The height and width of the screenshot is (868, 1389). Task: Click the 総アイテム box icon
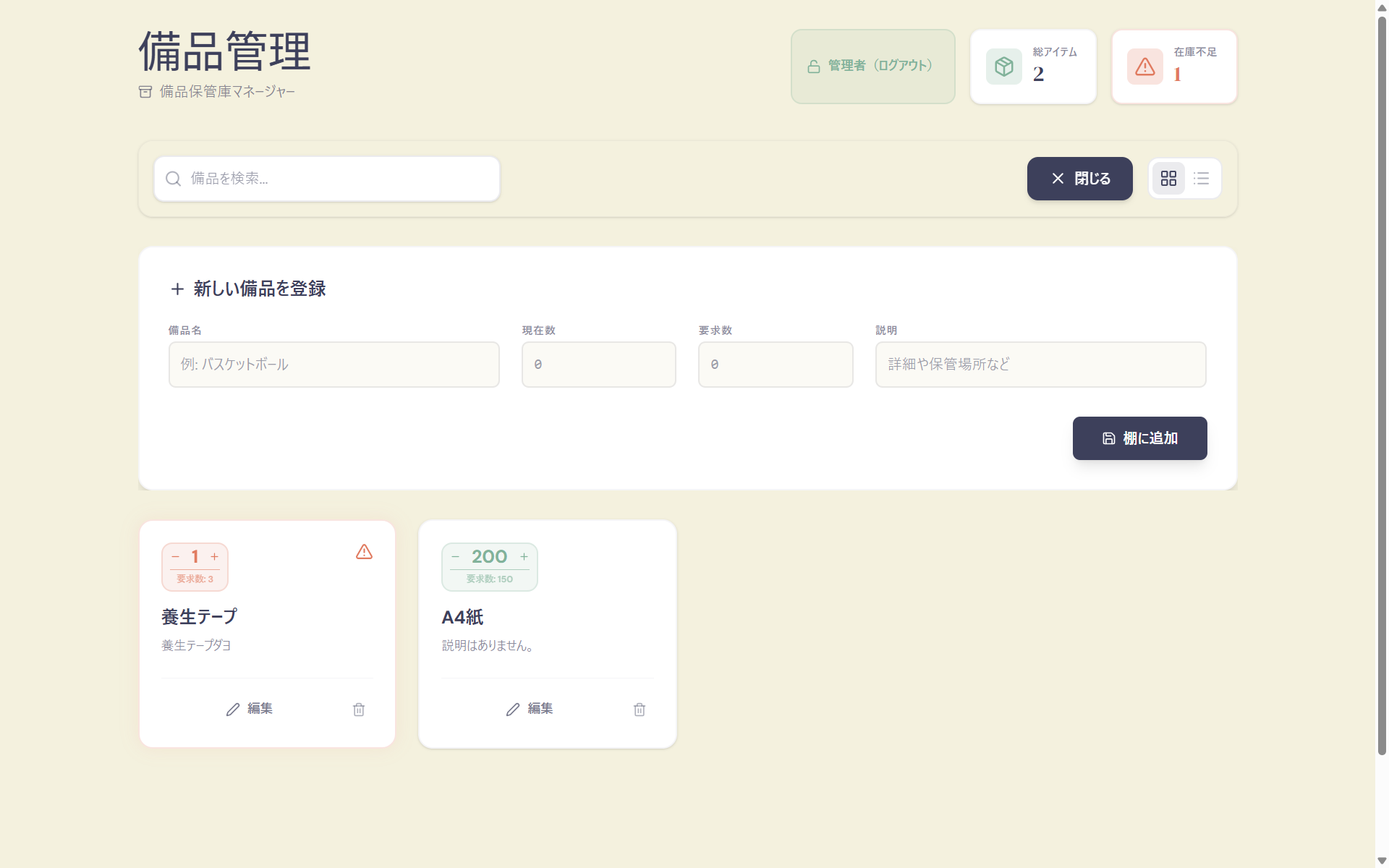coord(1004,67)
